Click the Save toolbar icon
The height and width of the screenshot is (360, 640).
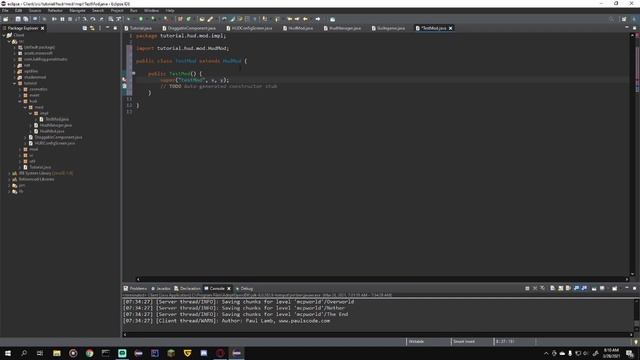(18, 19)
